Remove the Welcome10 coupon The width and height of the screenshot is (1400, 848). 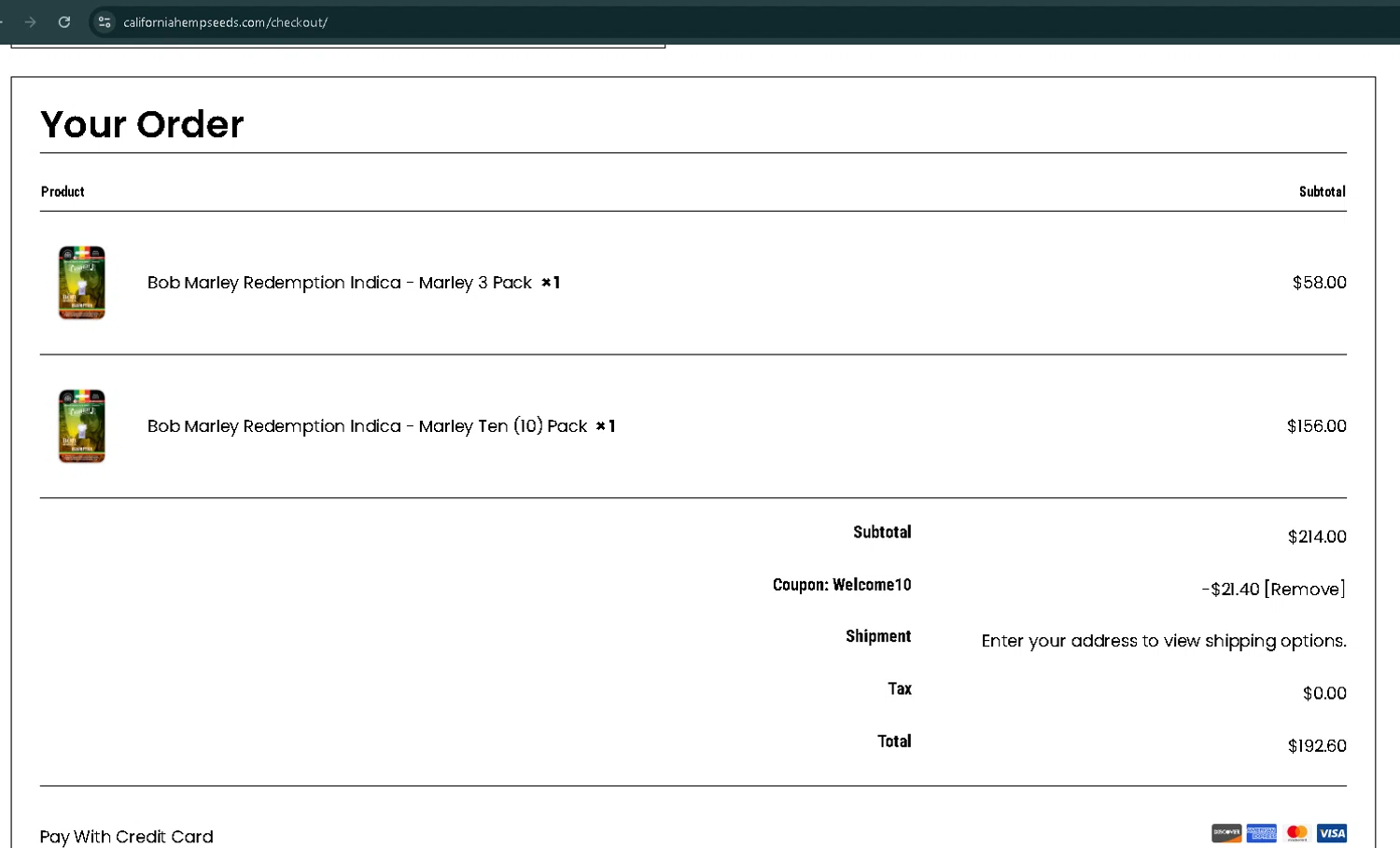1305,589
